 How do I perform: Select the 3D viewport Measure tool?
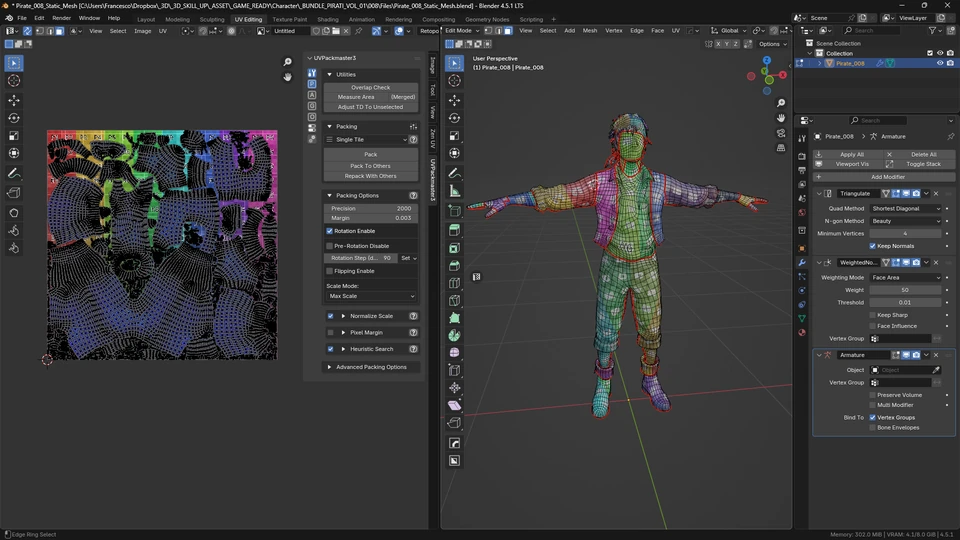click(454, 192)
